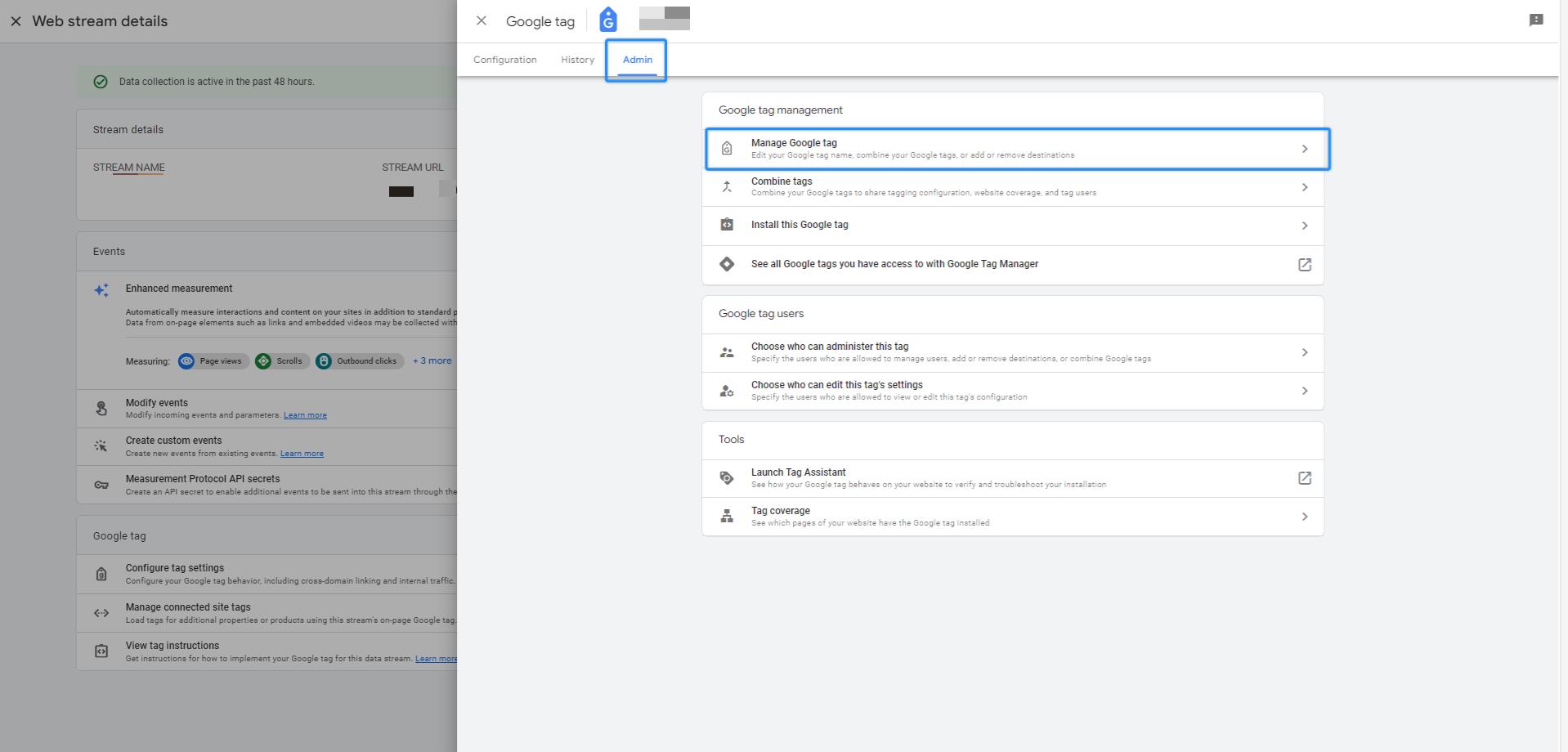Click the Combine tags merge icon

point(727,187)
